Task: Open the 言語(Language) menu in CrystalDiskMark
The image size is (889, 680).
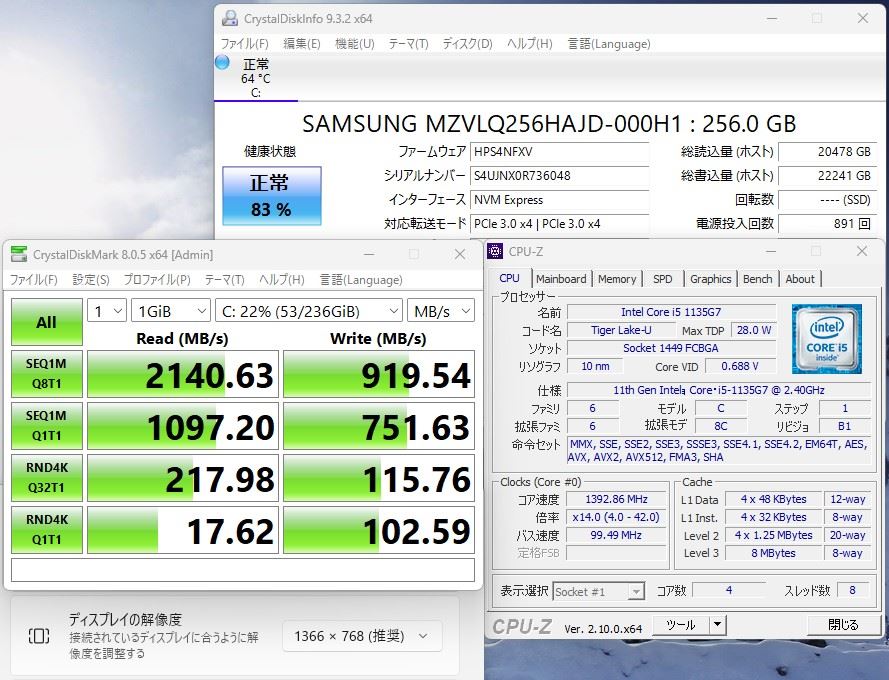Action: [x=361, y=280]
